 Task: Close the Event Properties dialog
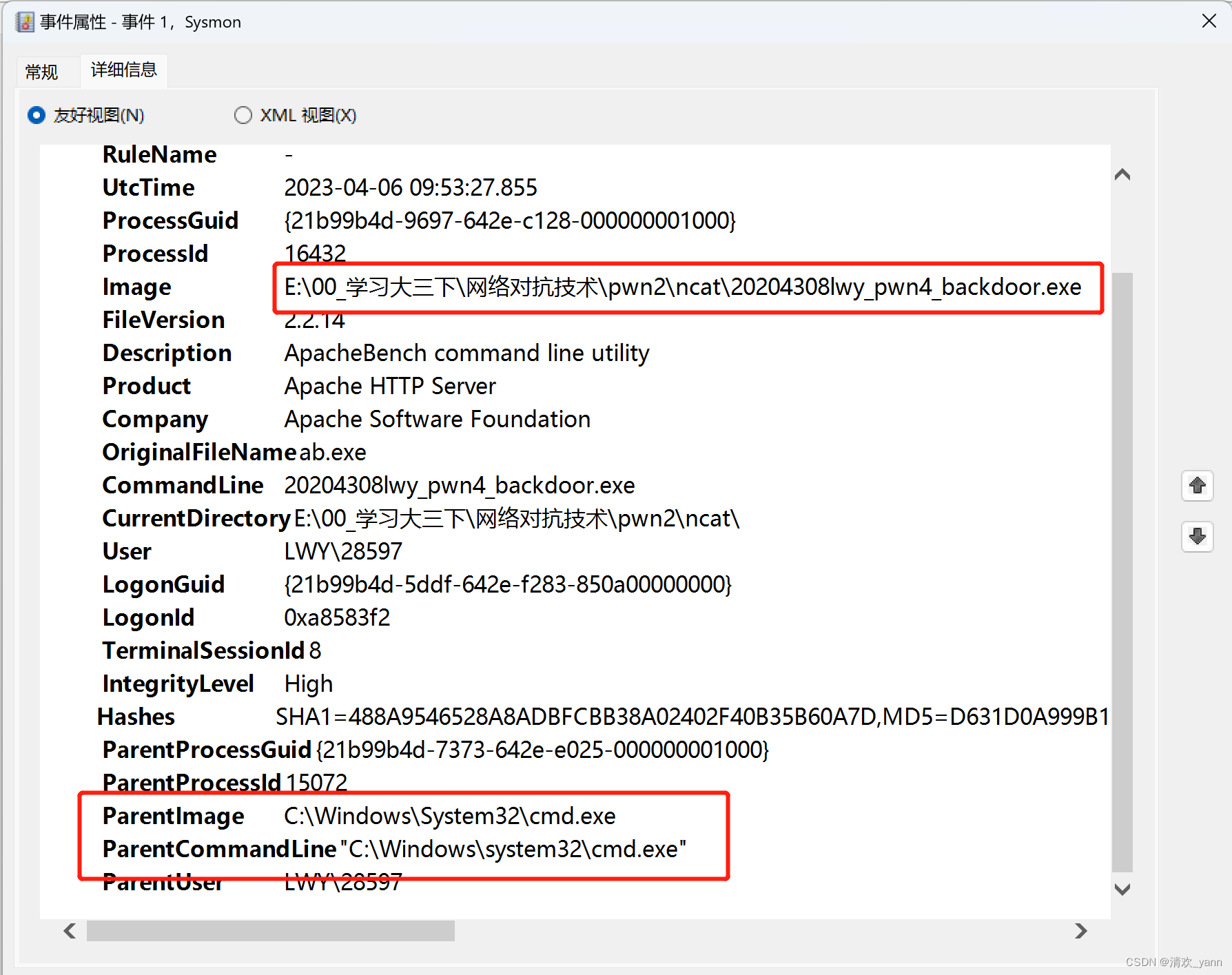[x=1209, y=21]
